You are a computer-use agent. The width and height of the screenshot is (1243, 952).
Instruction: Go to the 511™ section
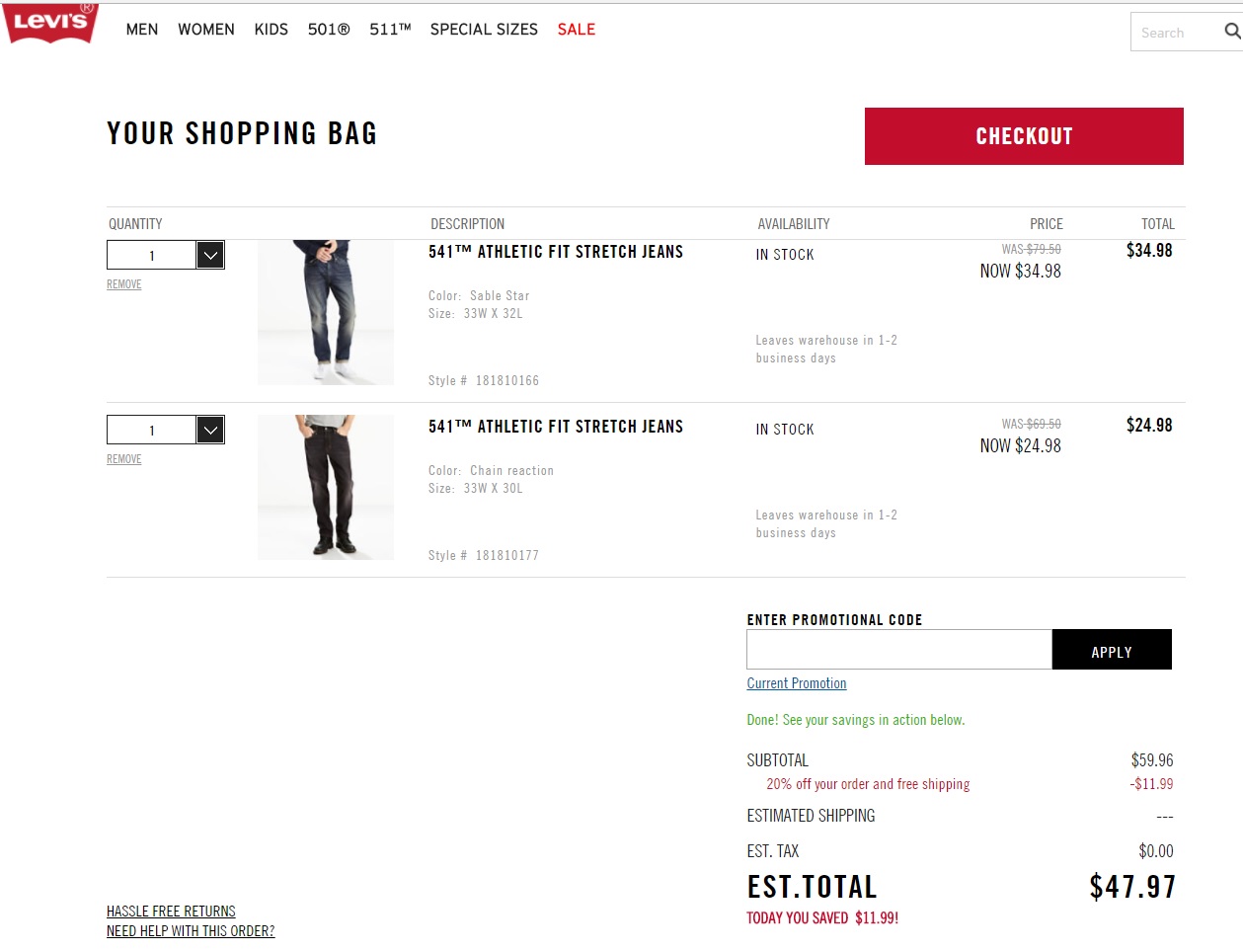tap(390, 30)
